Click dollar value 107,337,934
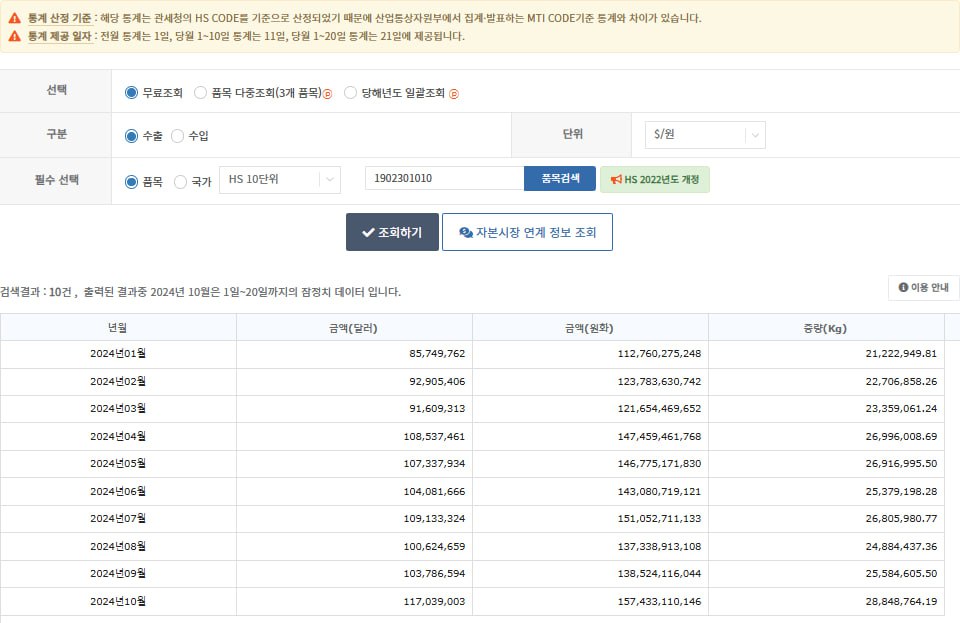This screenshot has height=623, width=960. pyautogui.click(x=434, y=463)
